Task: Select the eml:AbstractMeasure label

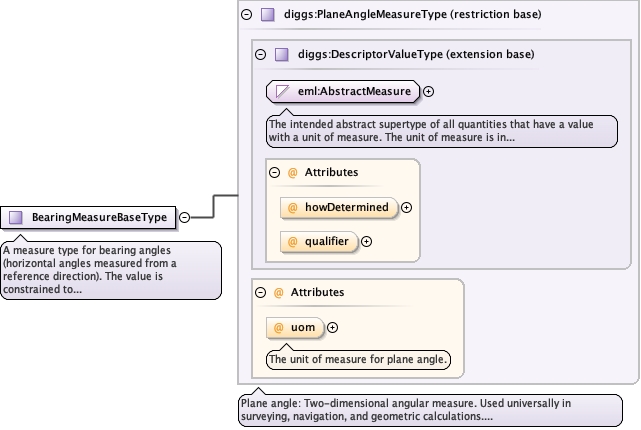Action: tap(354, 91)
